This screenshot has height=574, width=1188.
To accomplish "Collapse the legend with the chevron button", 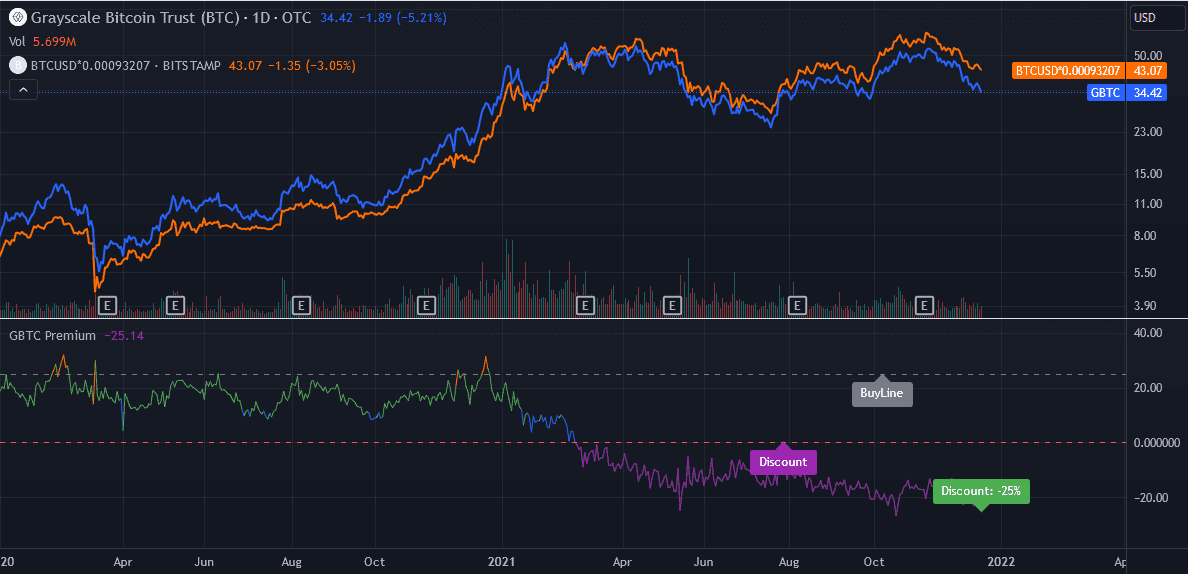I will (24, 89).
